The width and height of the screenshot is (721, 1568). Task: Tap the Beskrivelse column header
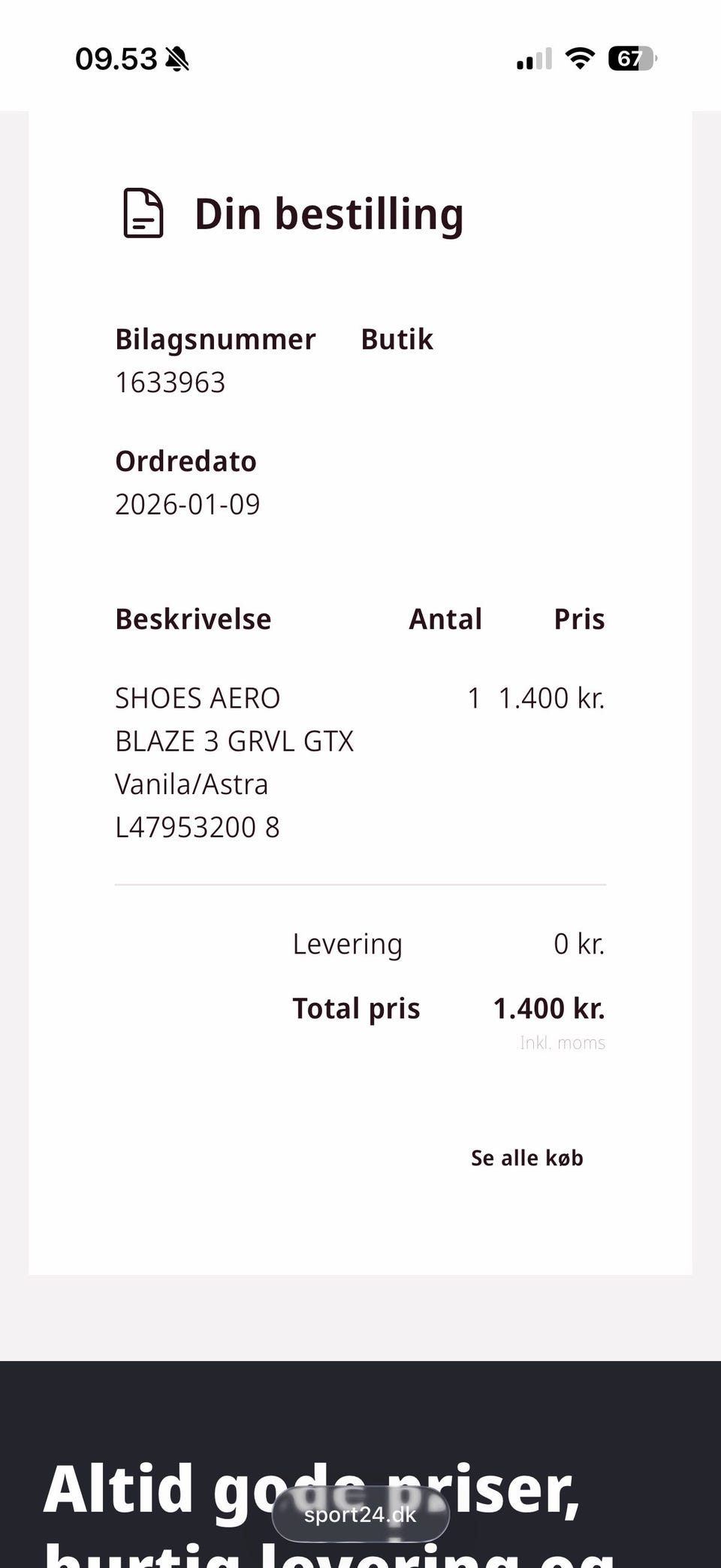pyautogui.click(x=193, y=619)
